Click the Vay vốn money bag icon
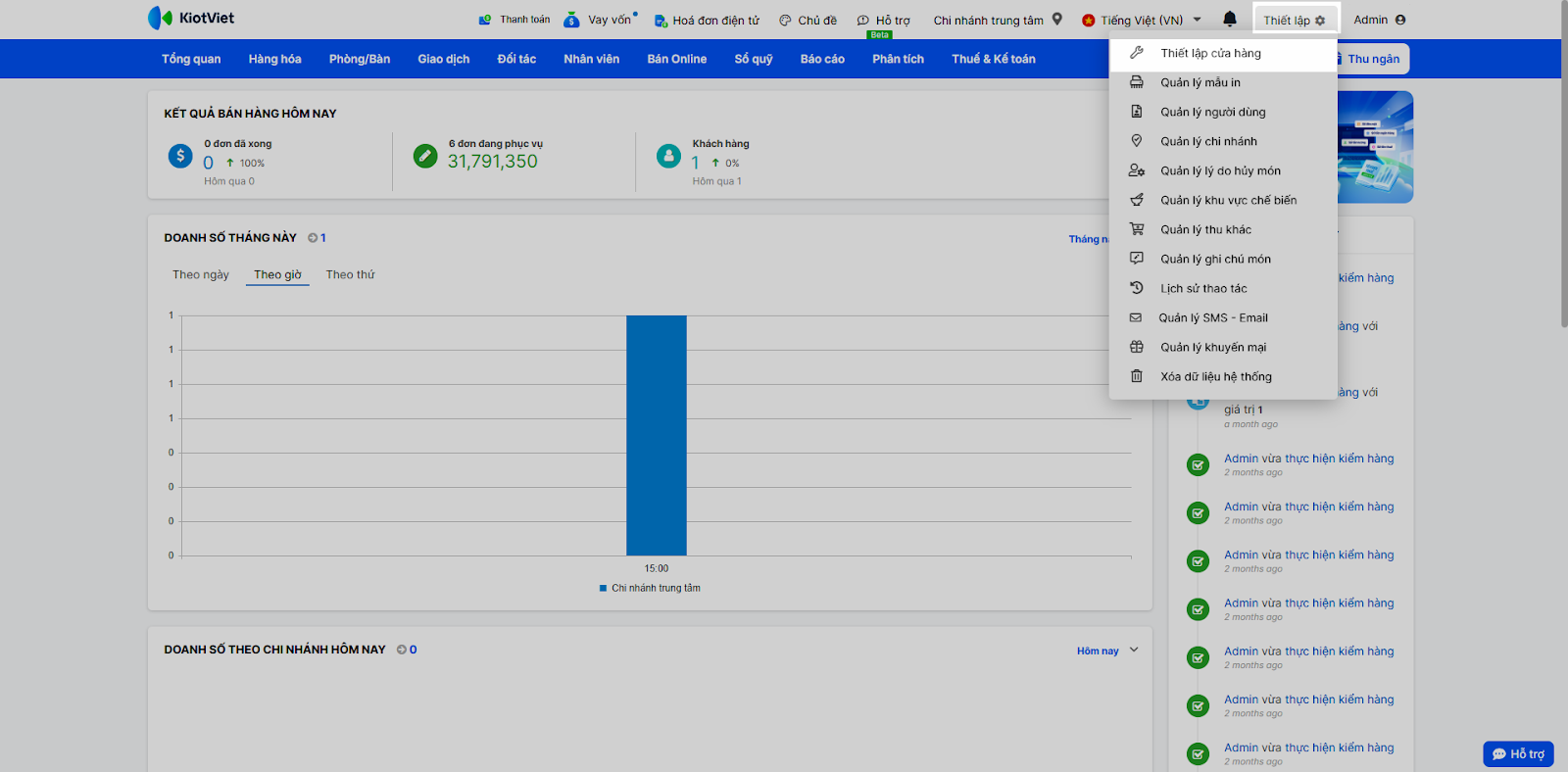Image resolution: width=1568 pixels, height=772 pixels. (x=571, y=20)
